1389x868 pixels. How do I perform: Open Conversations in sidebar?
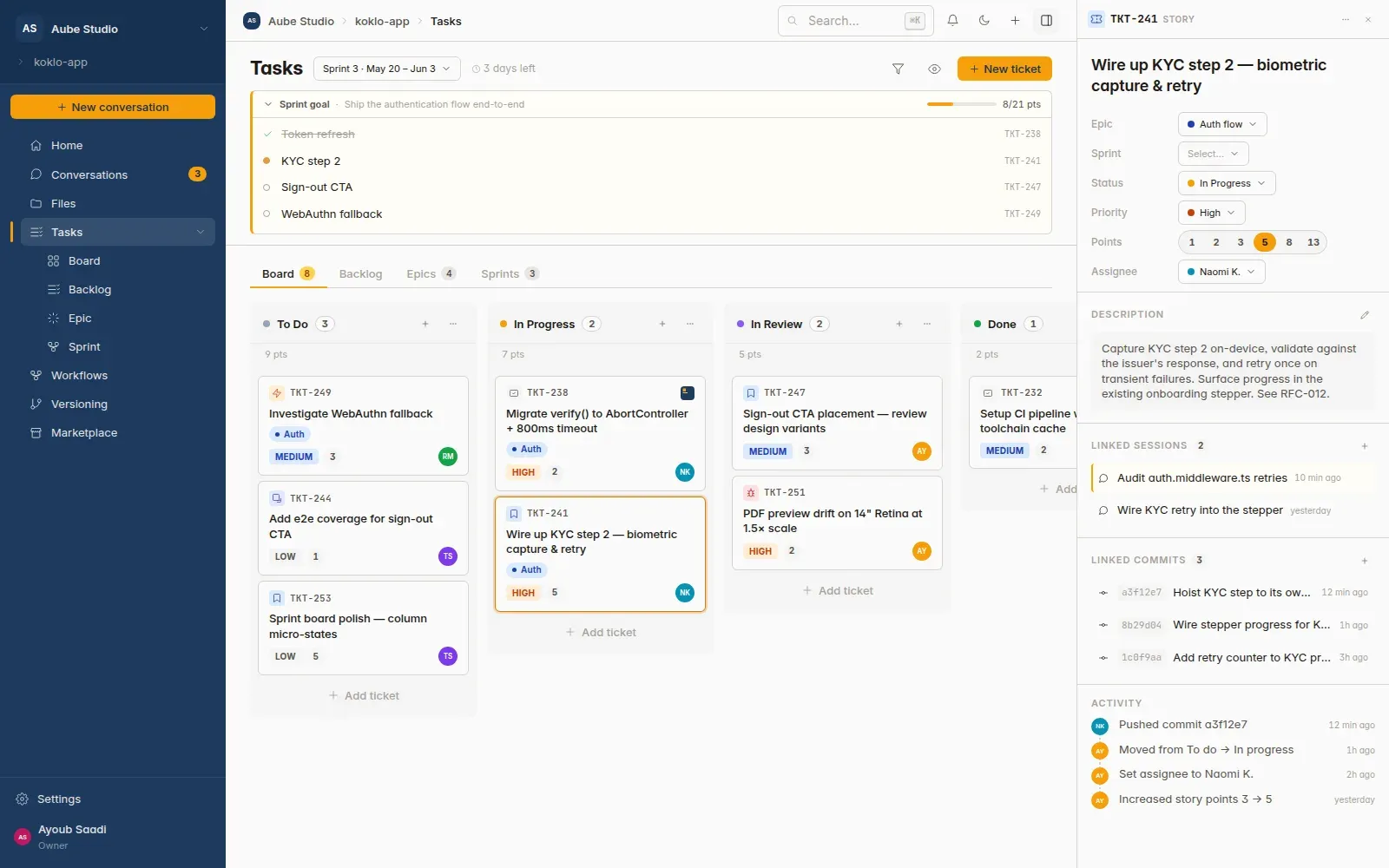click(118, 174)
